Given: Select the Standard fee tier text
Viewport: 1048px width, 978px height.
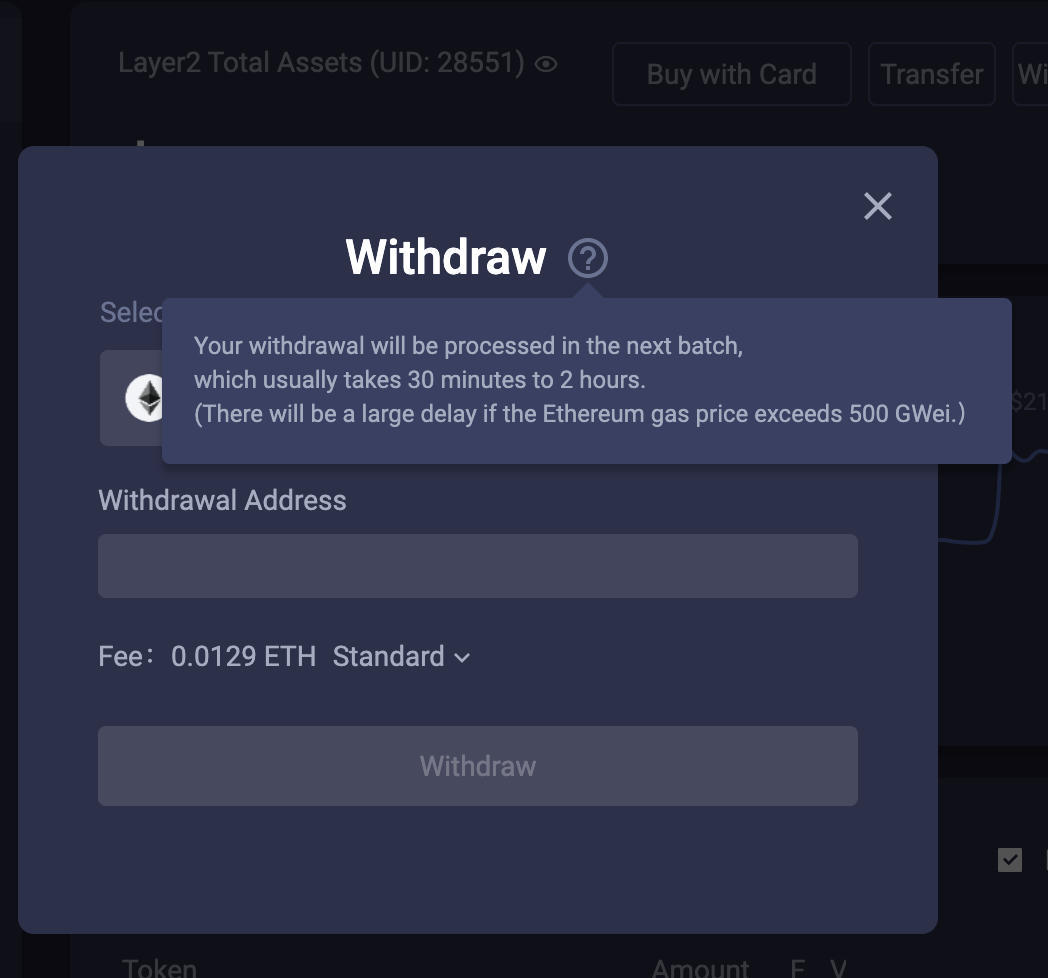Looking at the screenshot, I should pos(389,657).
